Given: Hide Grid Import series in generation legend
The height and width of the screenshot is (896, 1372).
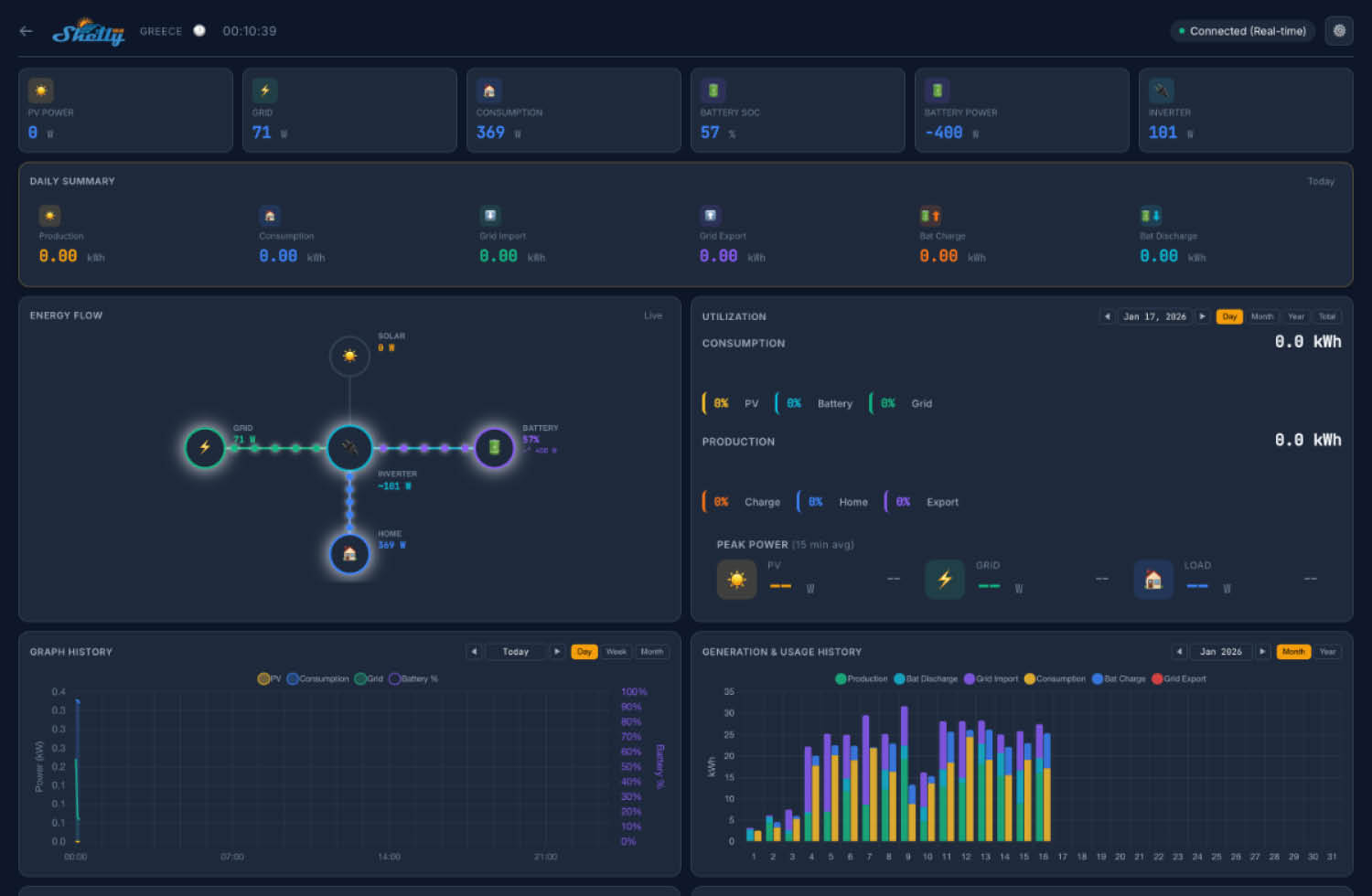Looking at the screenshot, I should [x=991, y=678].
